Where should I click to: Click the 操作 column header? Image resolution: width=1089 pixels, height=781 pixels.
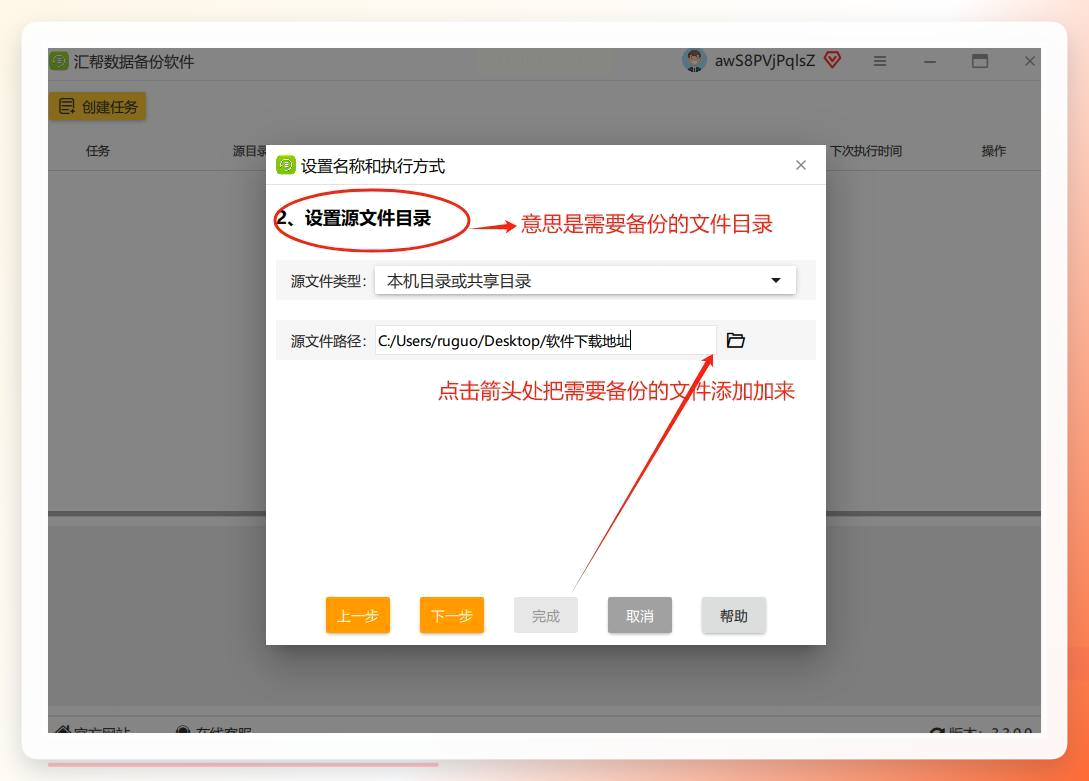[993, 151]
